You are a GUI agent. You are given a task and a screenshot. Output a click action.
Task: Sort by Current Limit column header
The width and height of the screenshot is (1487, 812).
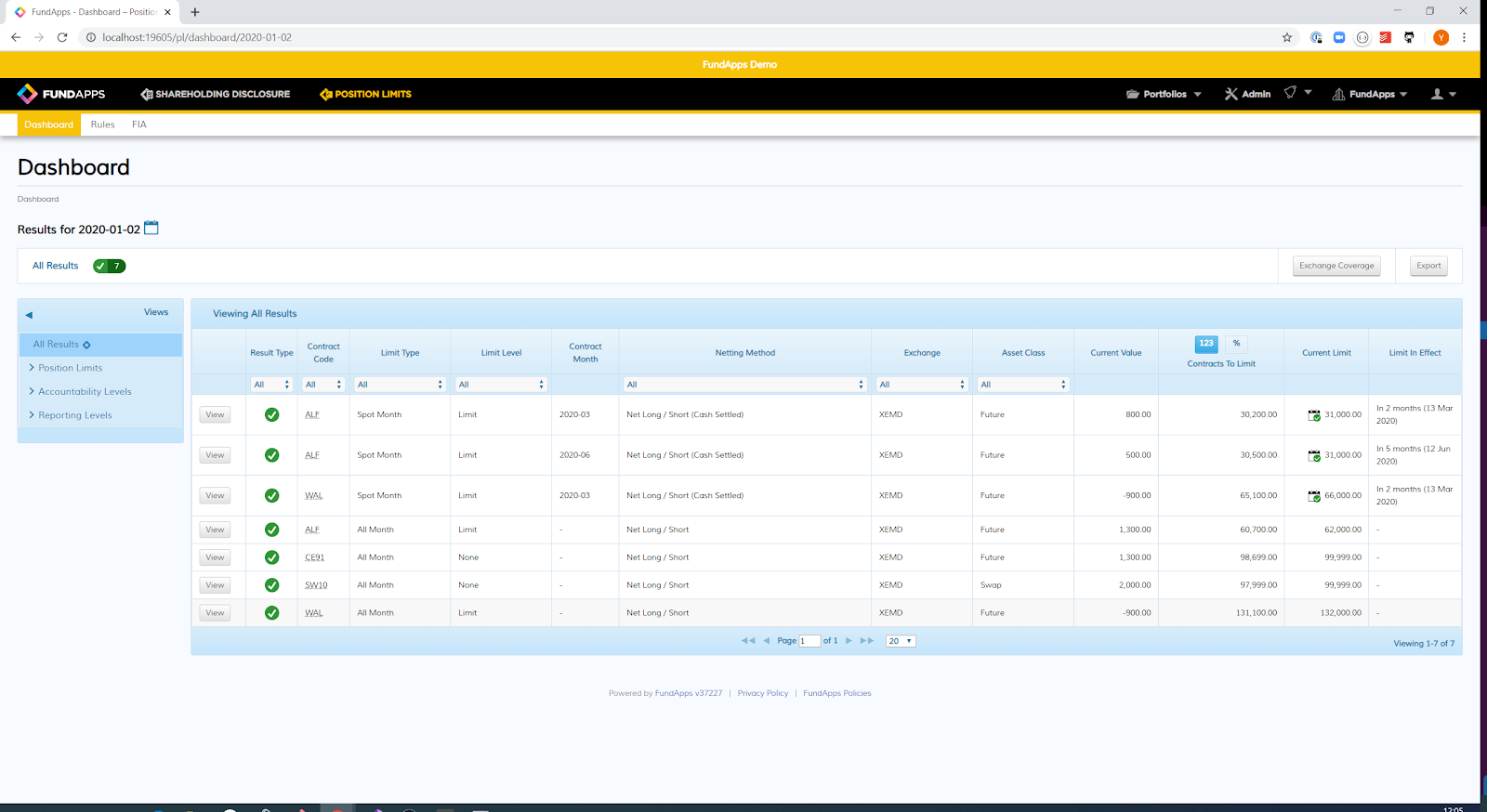[x=1326, y=353]
